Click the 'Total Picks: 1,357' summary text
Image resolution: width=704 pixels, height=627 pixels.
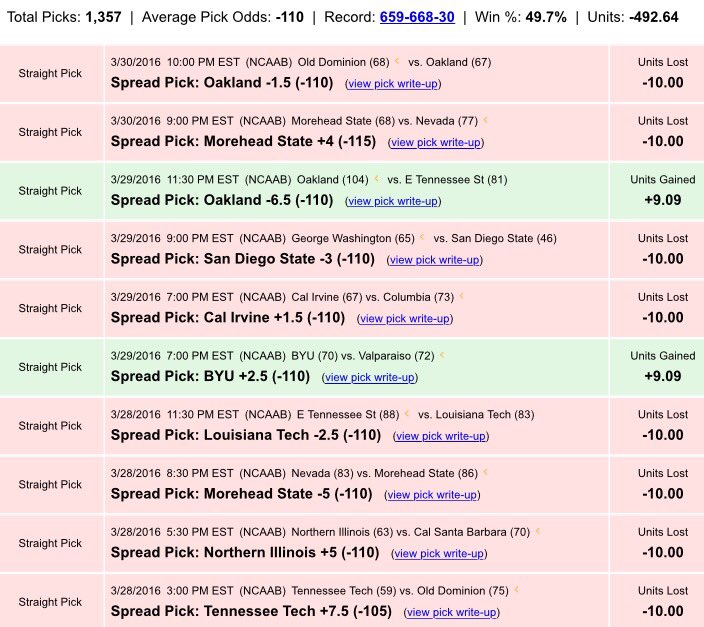pyautogui.click(x=64, y=18)
